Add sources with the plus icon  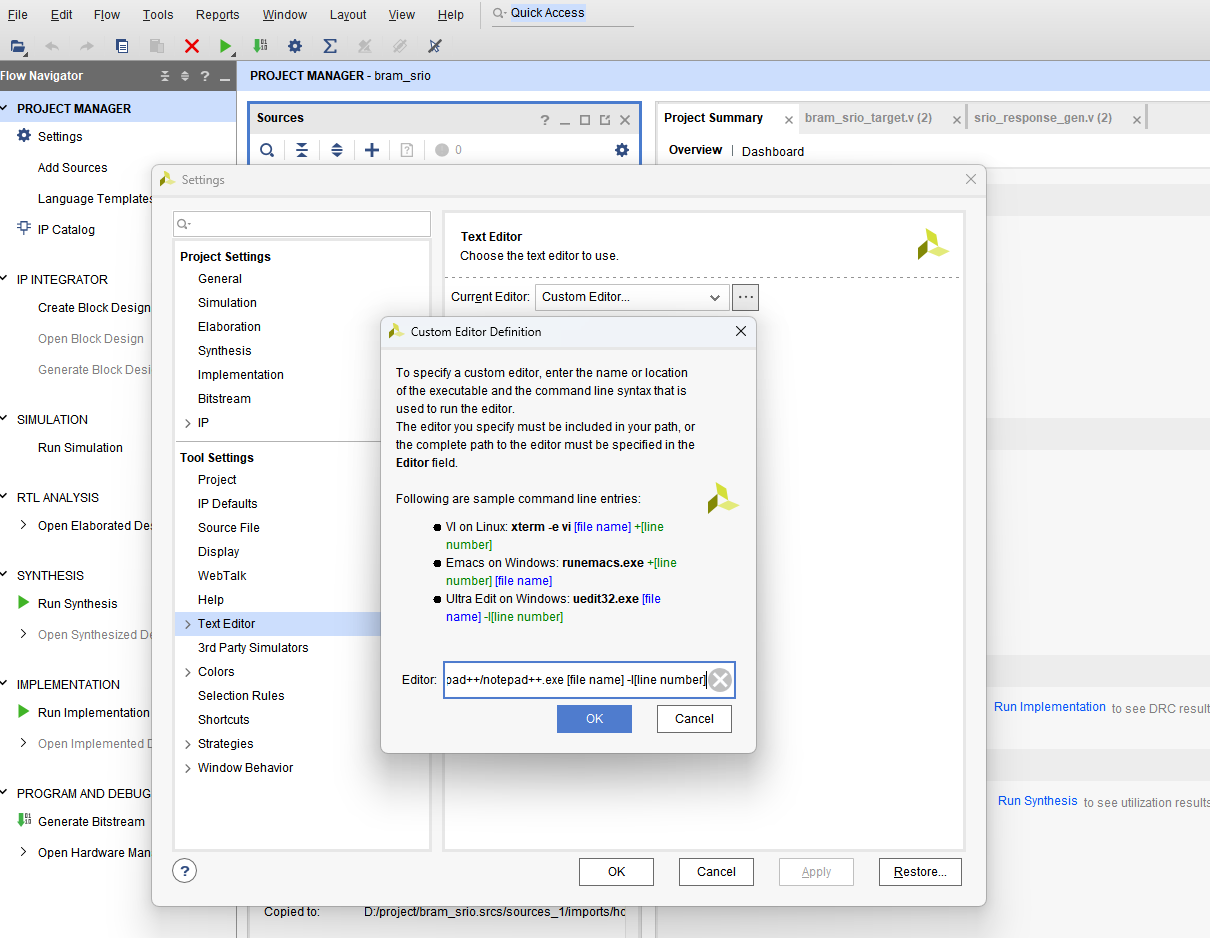point(372,150)
